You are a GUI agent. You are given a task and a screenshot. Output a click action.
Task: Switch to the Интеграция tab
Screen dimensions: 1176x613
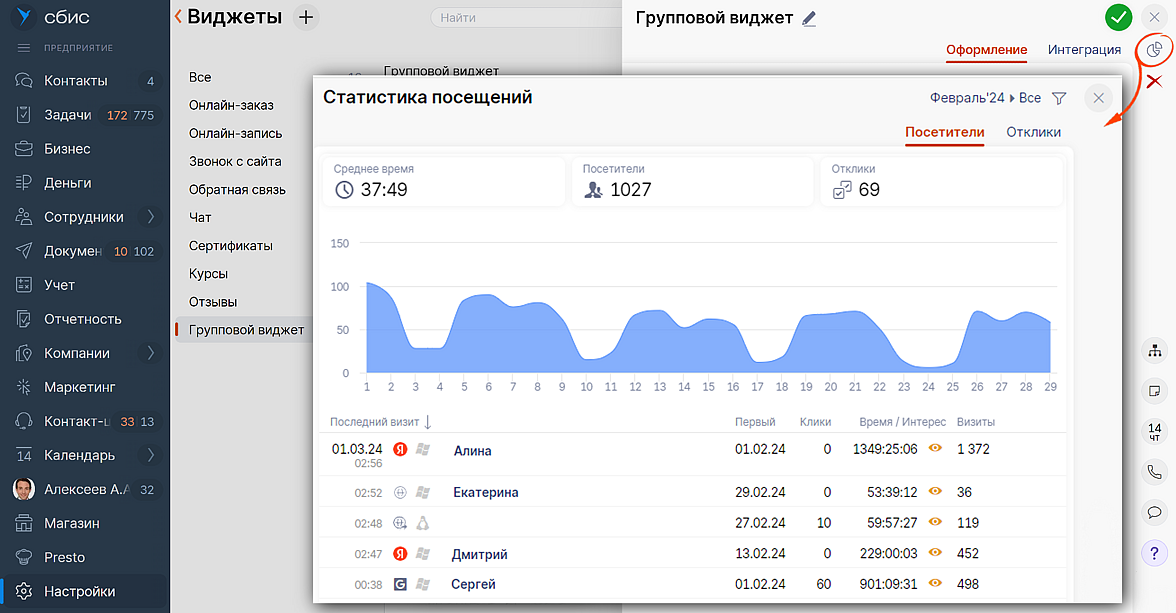(1084, 49)
